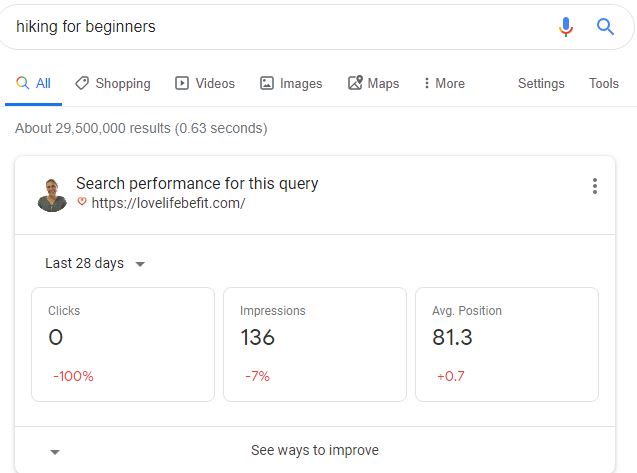Open the three-dot menu on performance card

coord(595,186)
